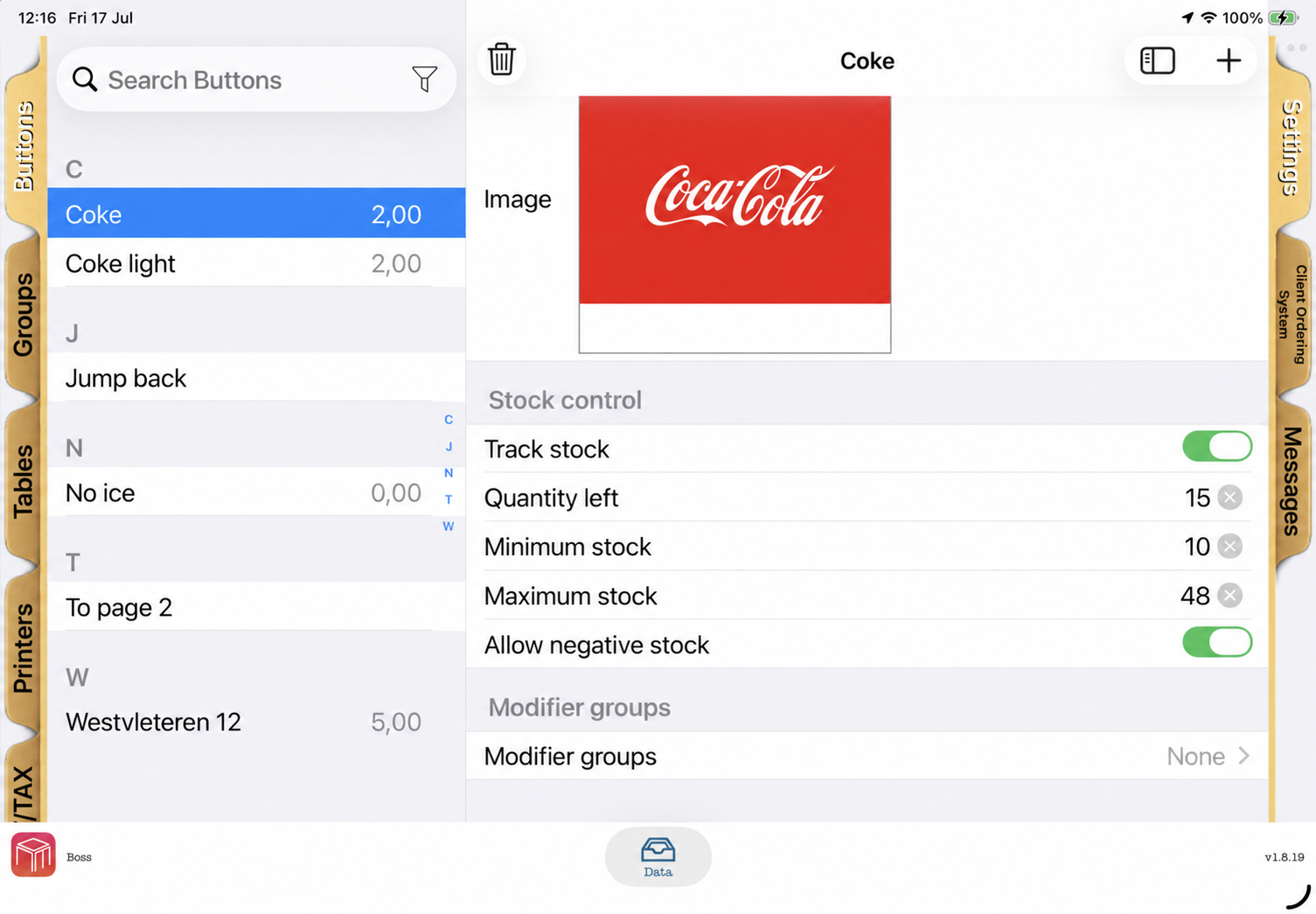The image size is (1316, 914).
Task: Clear the Quantity left value
Action: coord(1229,498)
